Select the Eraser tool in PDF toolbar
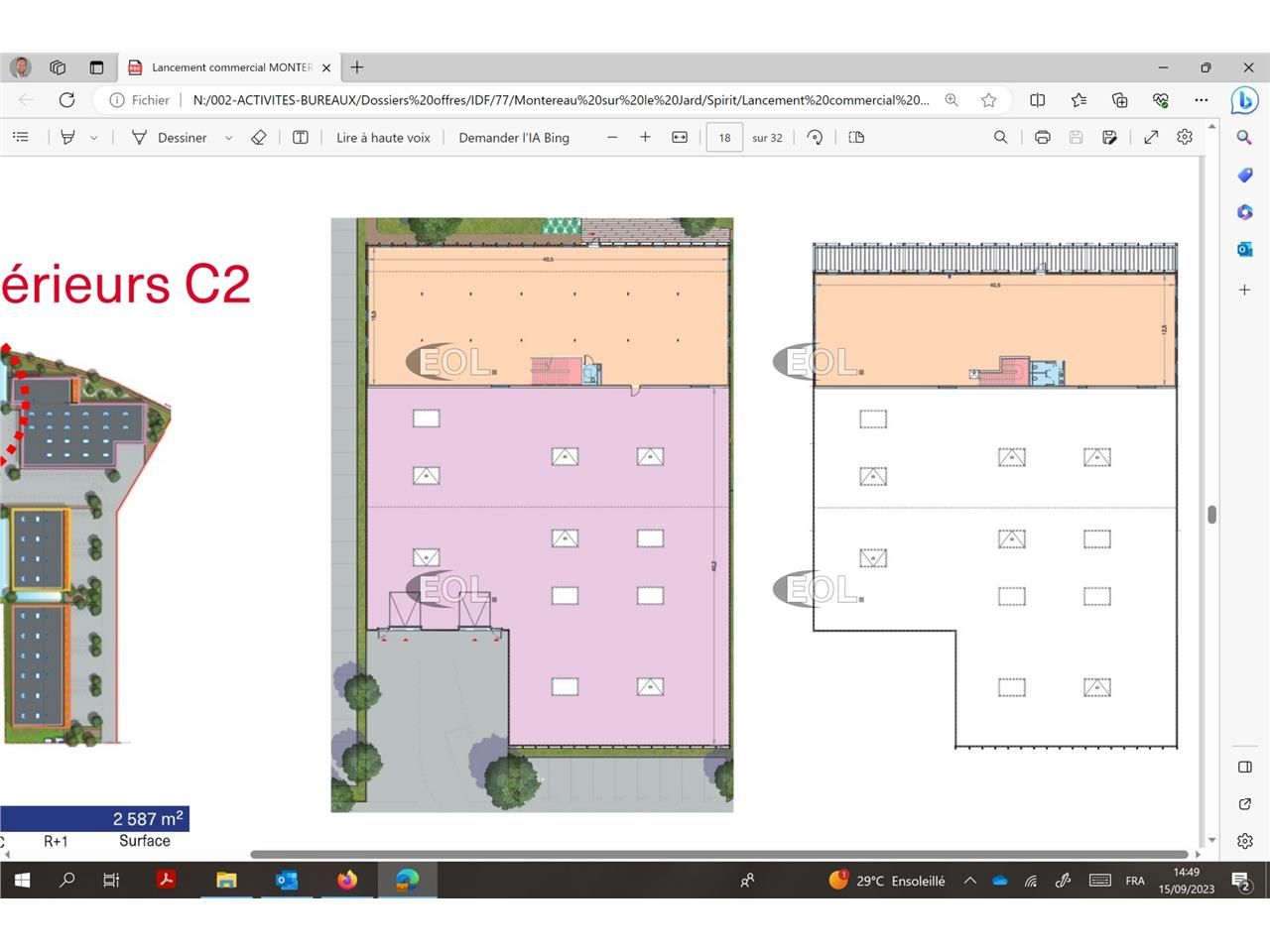Image resolution: width=1270 pixels, height=952 pixels. pyautogui.click(x=259, y=138)
